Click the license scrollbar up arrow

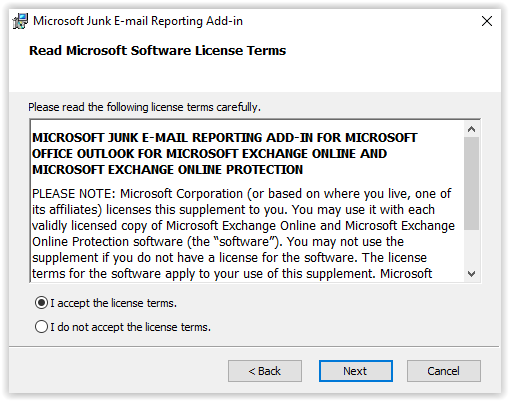[471, 129]
